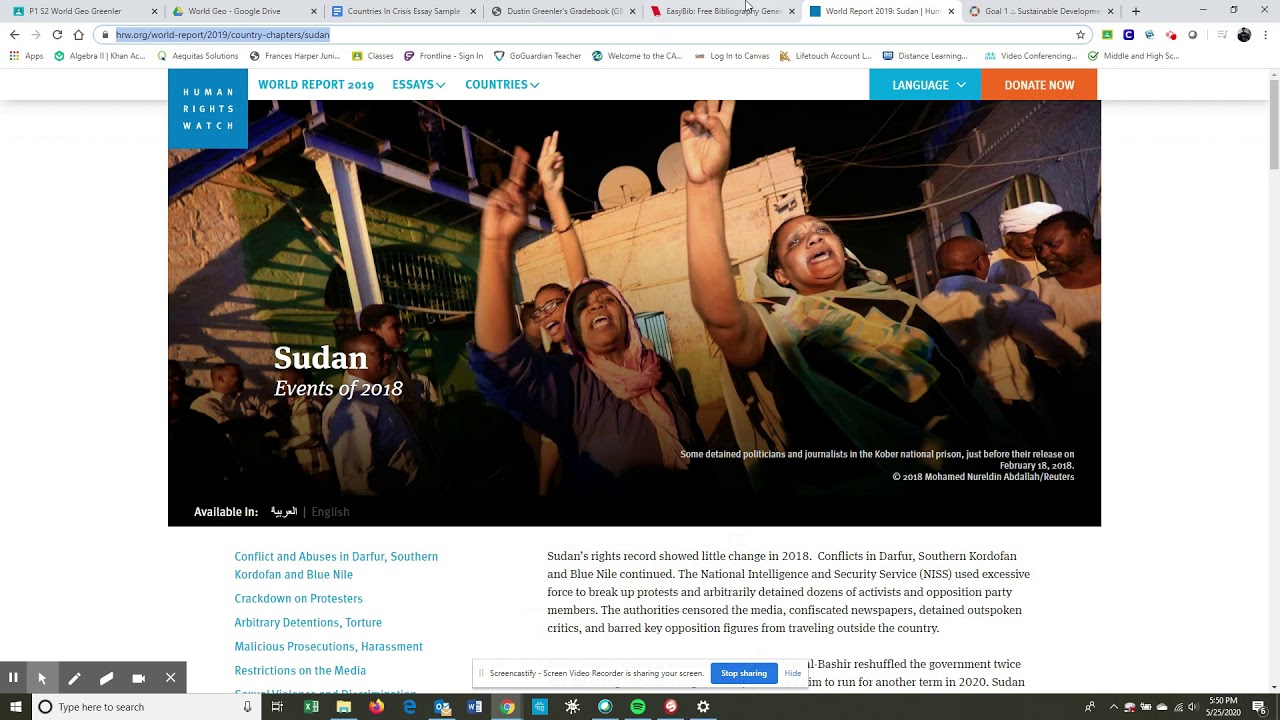Switch to Dustin Greenler's Gradebook tab
The width and height of the screenshot is (1280, 720).
(560, 11)
